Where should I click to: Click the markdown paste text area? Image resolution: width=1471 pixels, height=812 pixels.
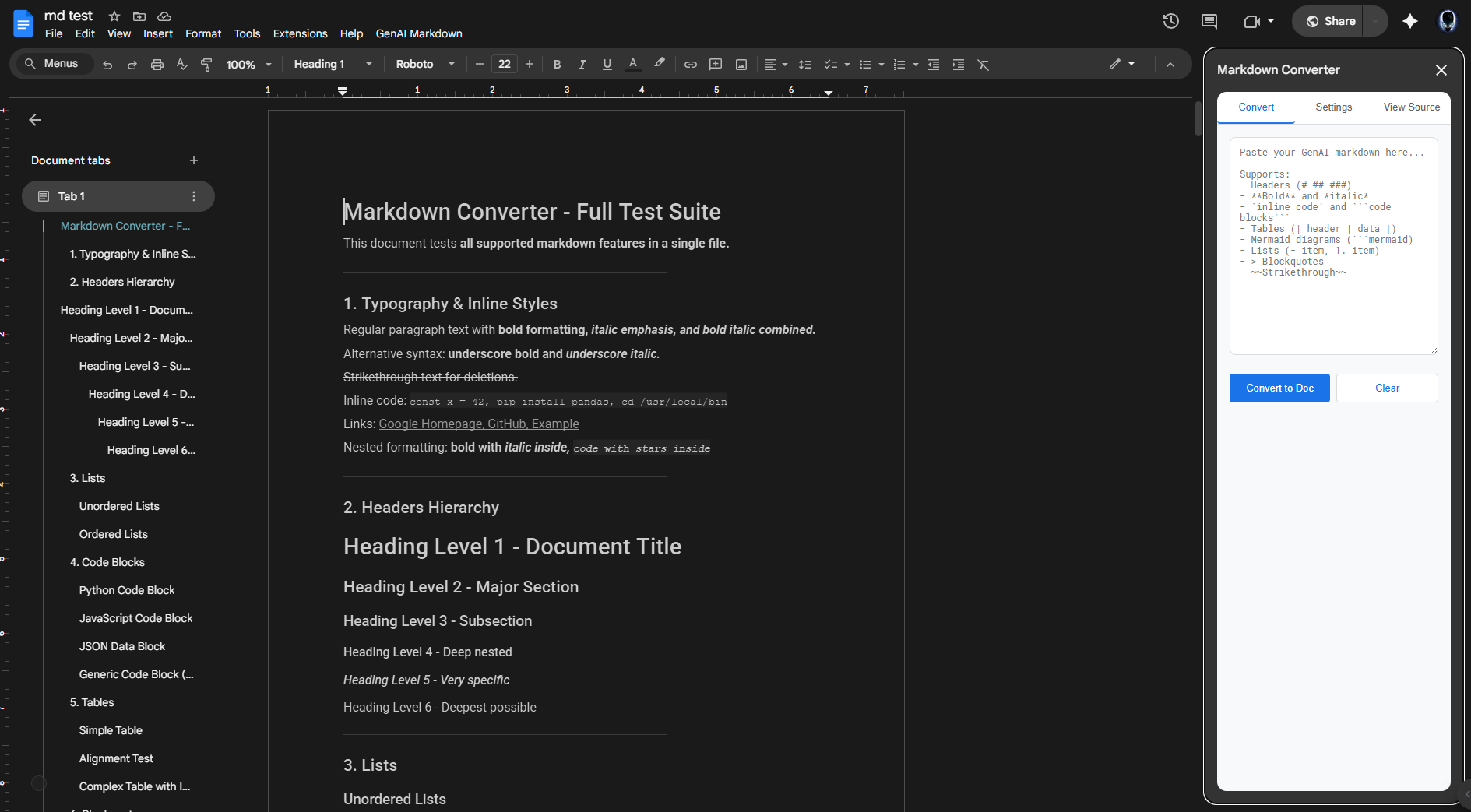(x=1333, y=246)
